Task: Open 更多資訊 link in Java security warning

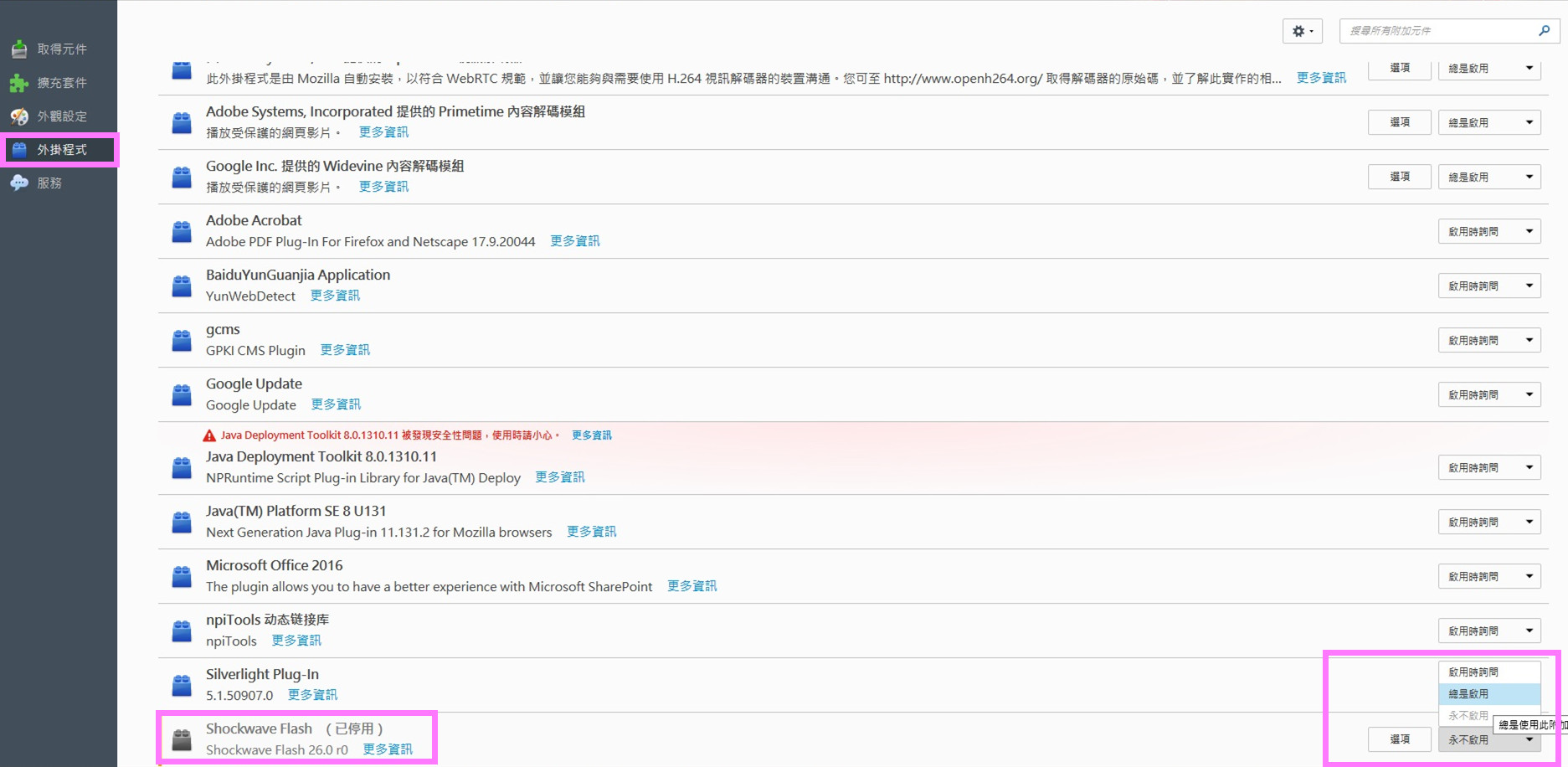Action: click(592, 435)
